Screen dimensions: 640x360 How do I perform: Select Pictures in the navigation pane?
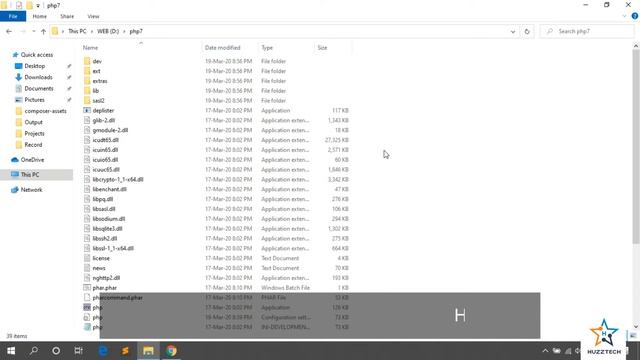pos(34,100)
